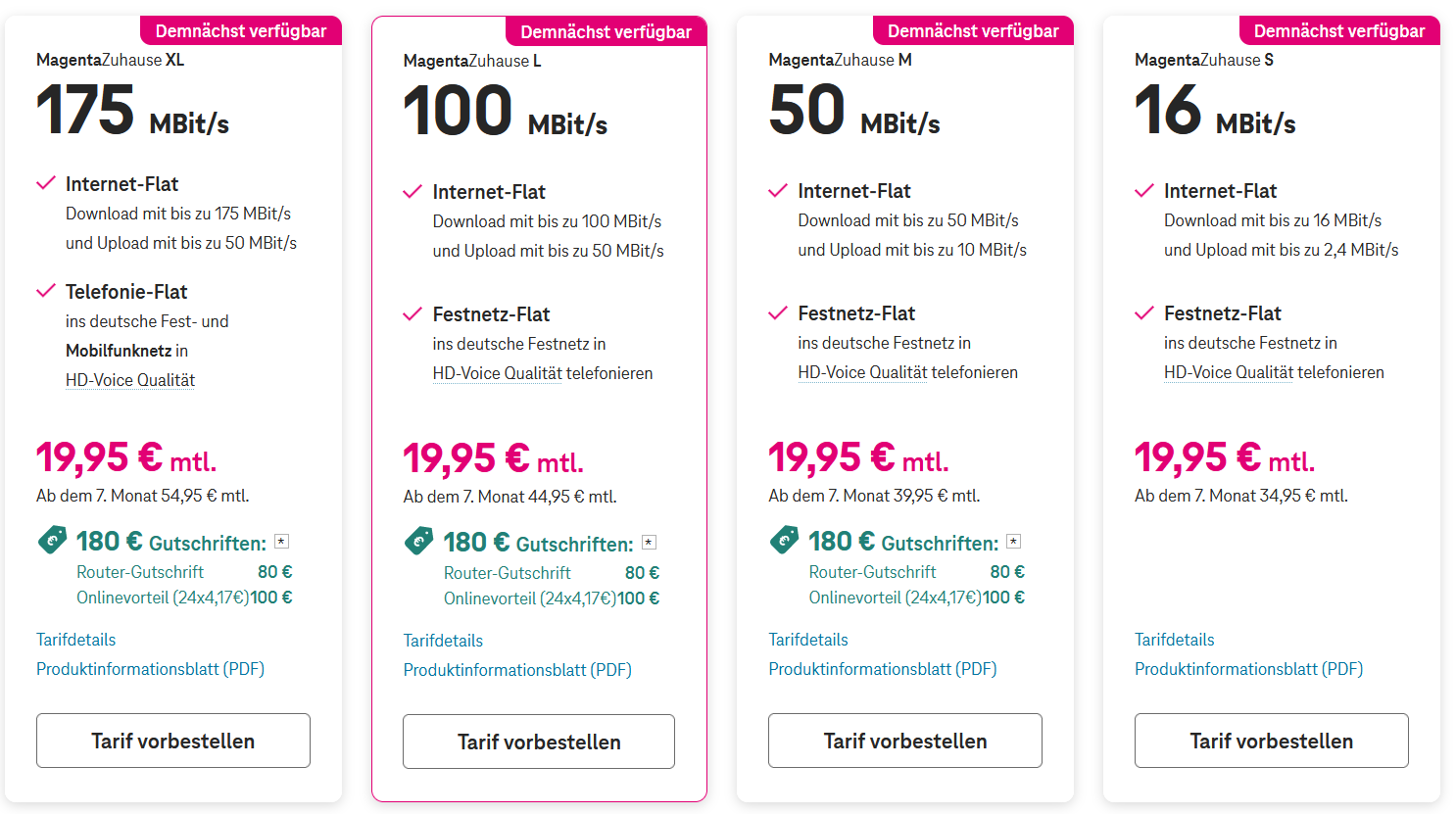The image size is (1456, 814).
Task: Click the price tag icon in XL plan
Action: (52, 540)
